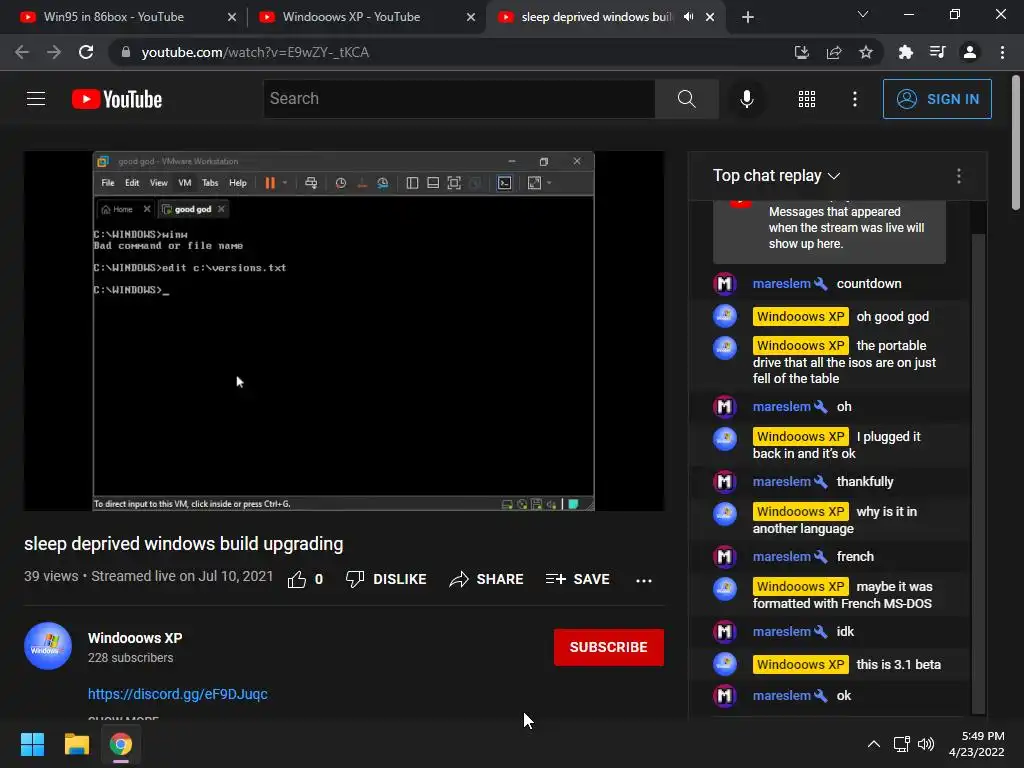Screen dimensions: 1024x768
Task: Share the video via SHARE
Action: (487, 579)
